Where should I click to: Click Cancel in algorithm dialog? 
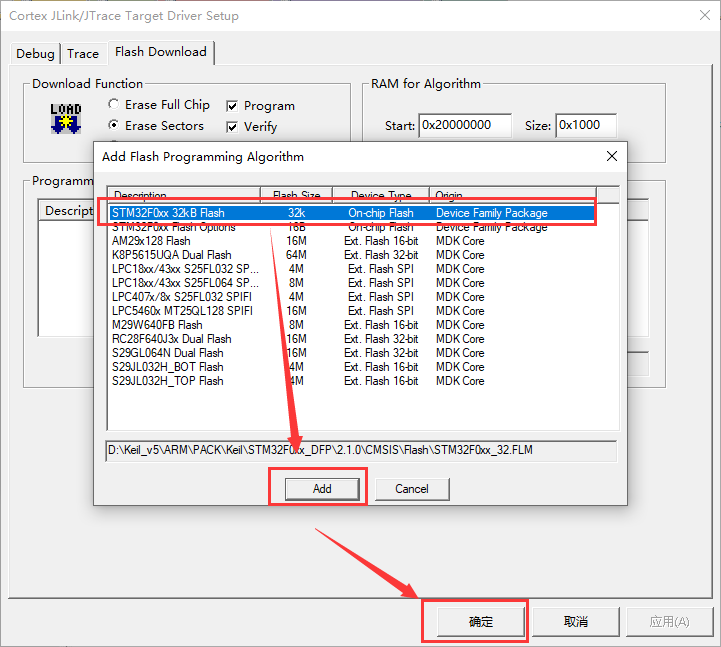point(412,489)
